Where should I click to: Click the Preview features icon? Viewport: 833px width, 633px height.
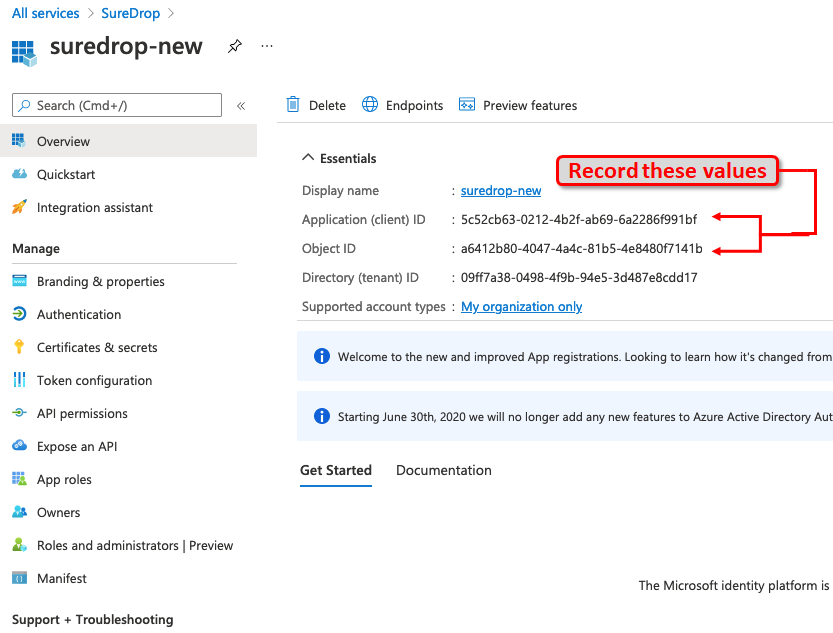coord(467,105)
